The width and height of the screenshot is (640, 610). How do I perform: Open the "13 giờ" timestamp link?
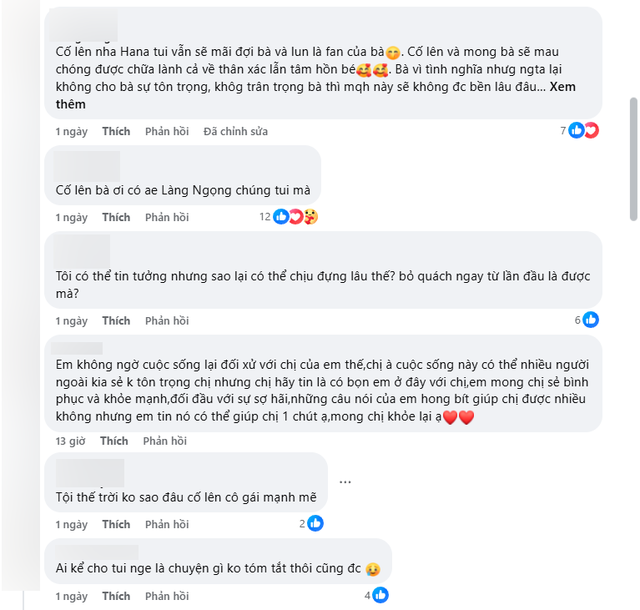(x=70, y=441)
